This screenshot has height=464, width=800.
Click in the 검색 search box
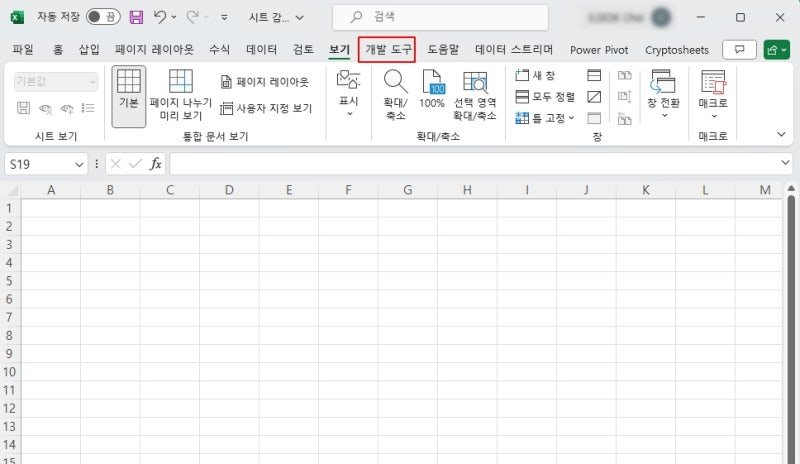441,17
